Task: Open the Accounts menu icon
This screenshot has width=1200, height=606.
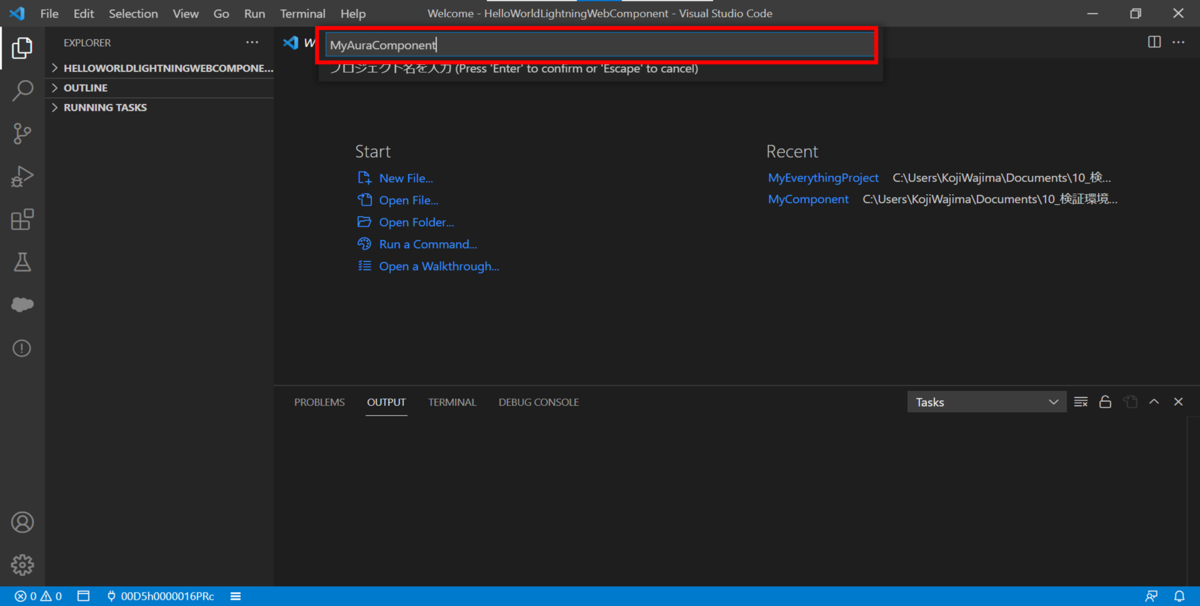Action: [22, 522]
